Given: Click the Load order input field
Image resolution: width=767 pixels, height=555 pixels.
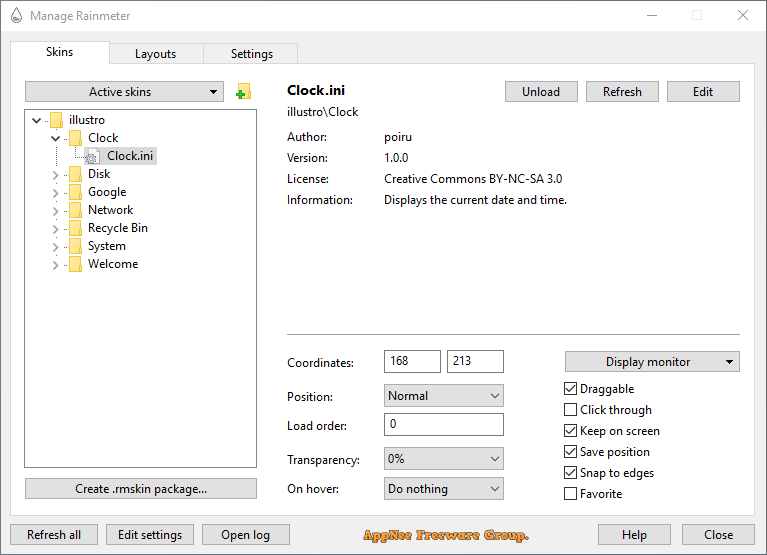Looking at the screenshot, I should pyautogui.click(x=444, y=424).
